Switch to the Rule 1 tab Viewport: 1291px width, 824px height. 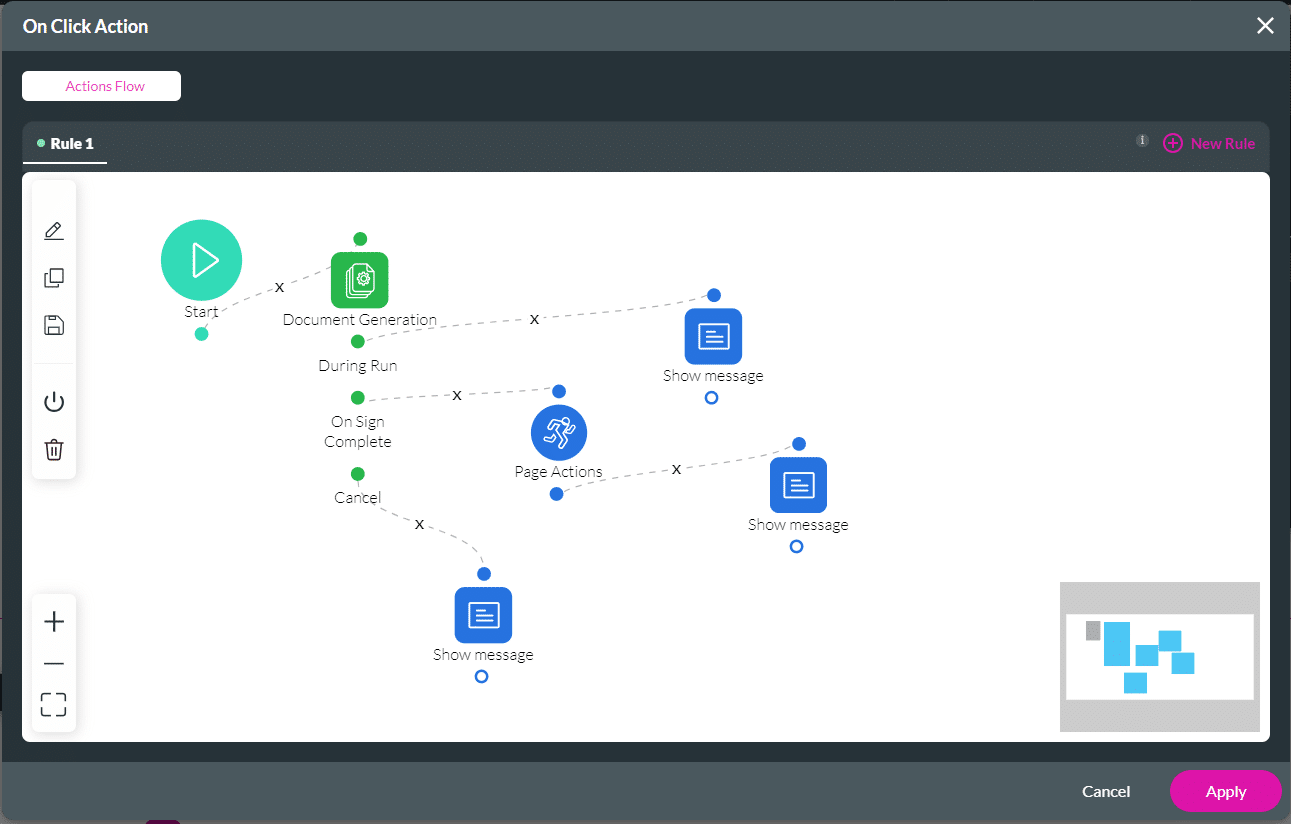[x=66, y=144]
